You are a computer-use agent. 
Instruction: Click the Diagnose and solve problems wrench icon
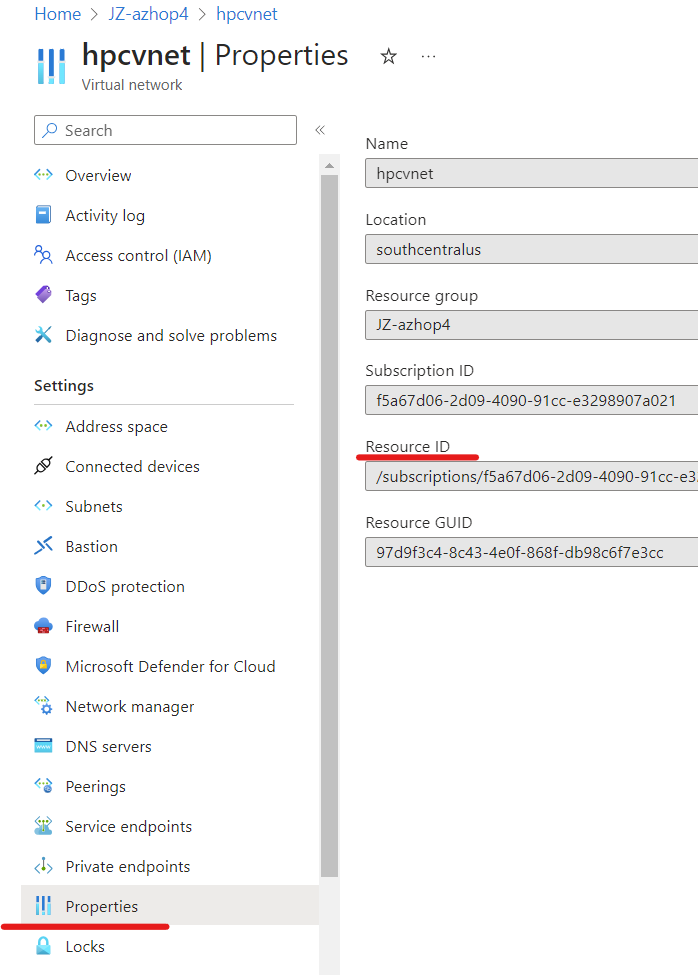coord(43,335)
